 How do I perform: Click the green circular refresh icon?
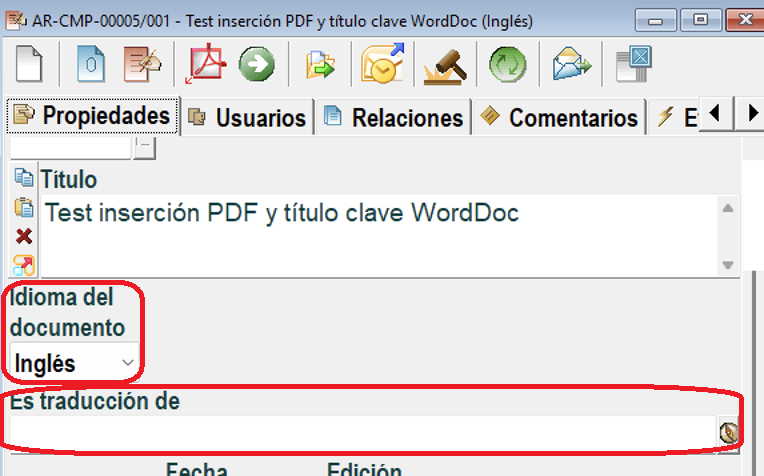(507, 65)
